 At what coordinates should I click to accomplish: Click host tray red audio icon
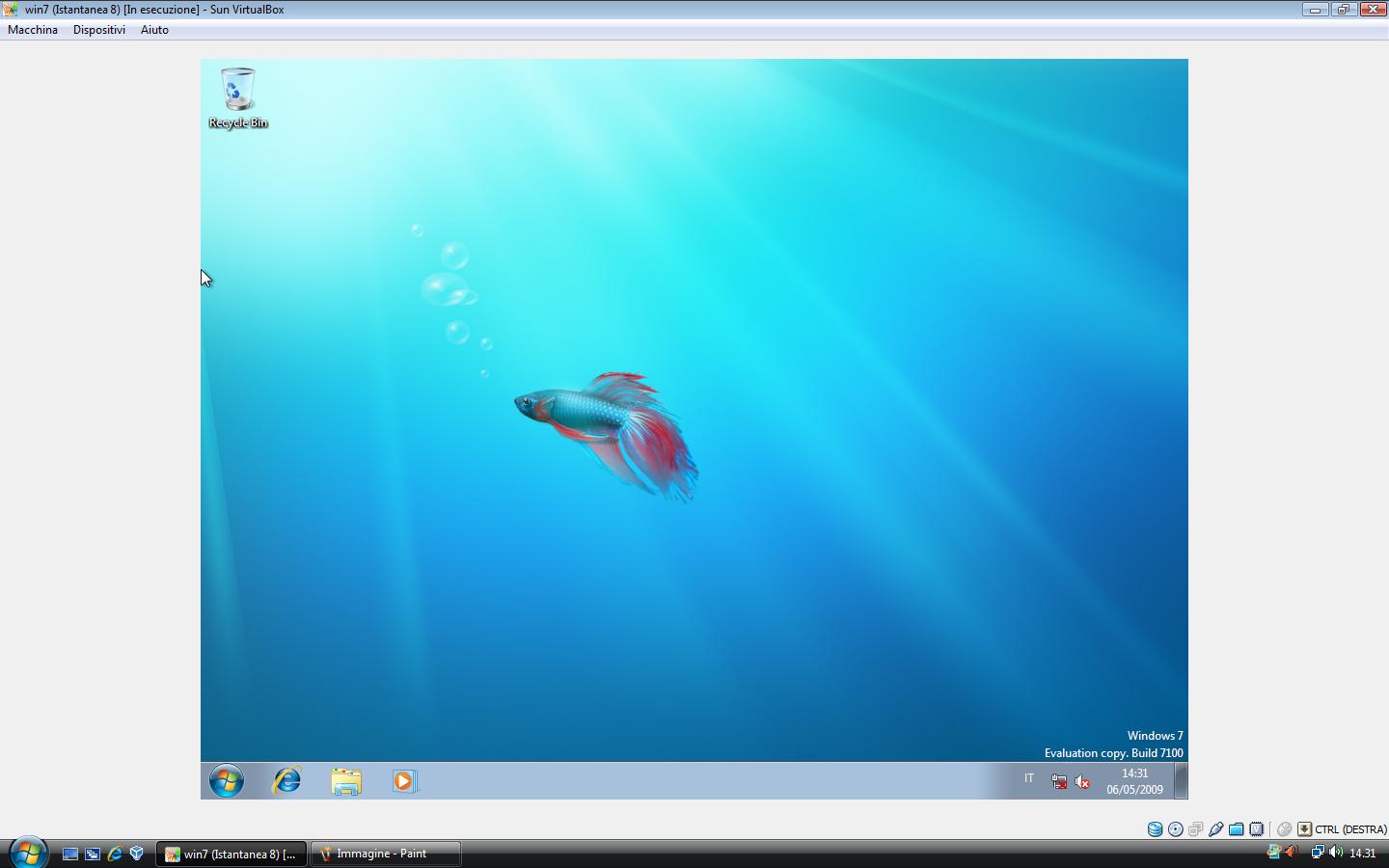pos(1292,853)
